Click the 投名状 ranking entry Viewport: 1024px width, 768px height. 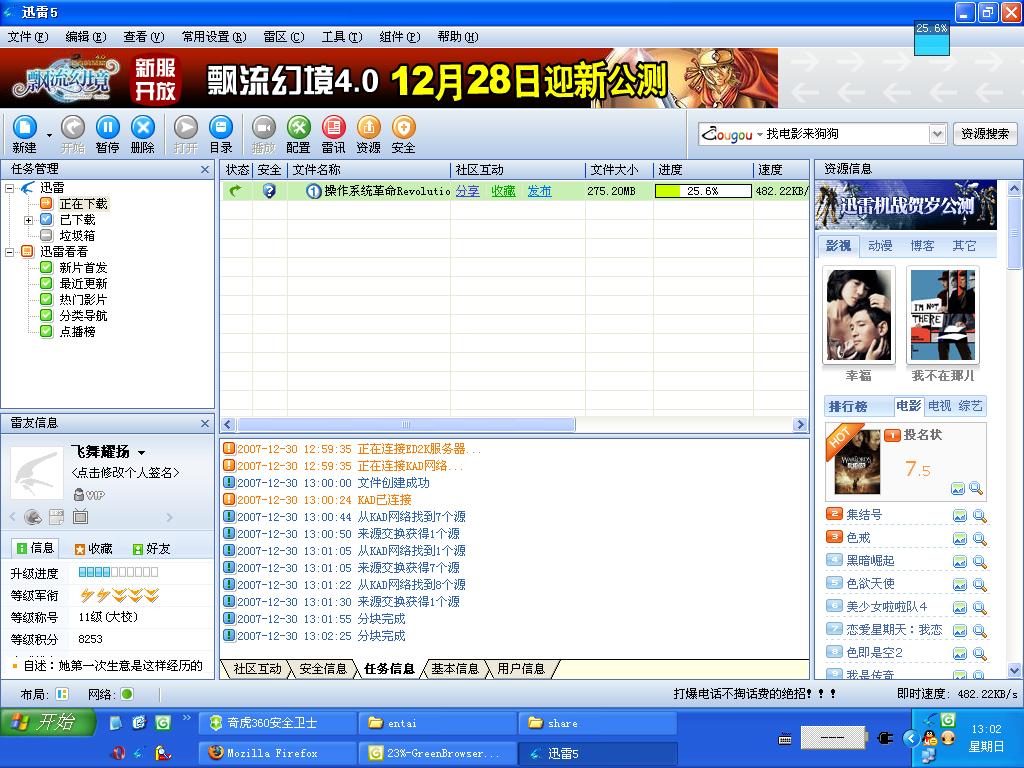tap(906, 461)
